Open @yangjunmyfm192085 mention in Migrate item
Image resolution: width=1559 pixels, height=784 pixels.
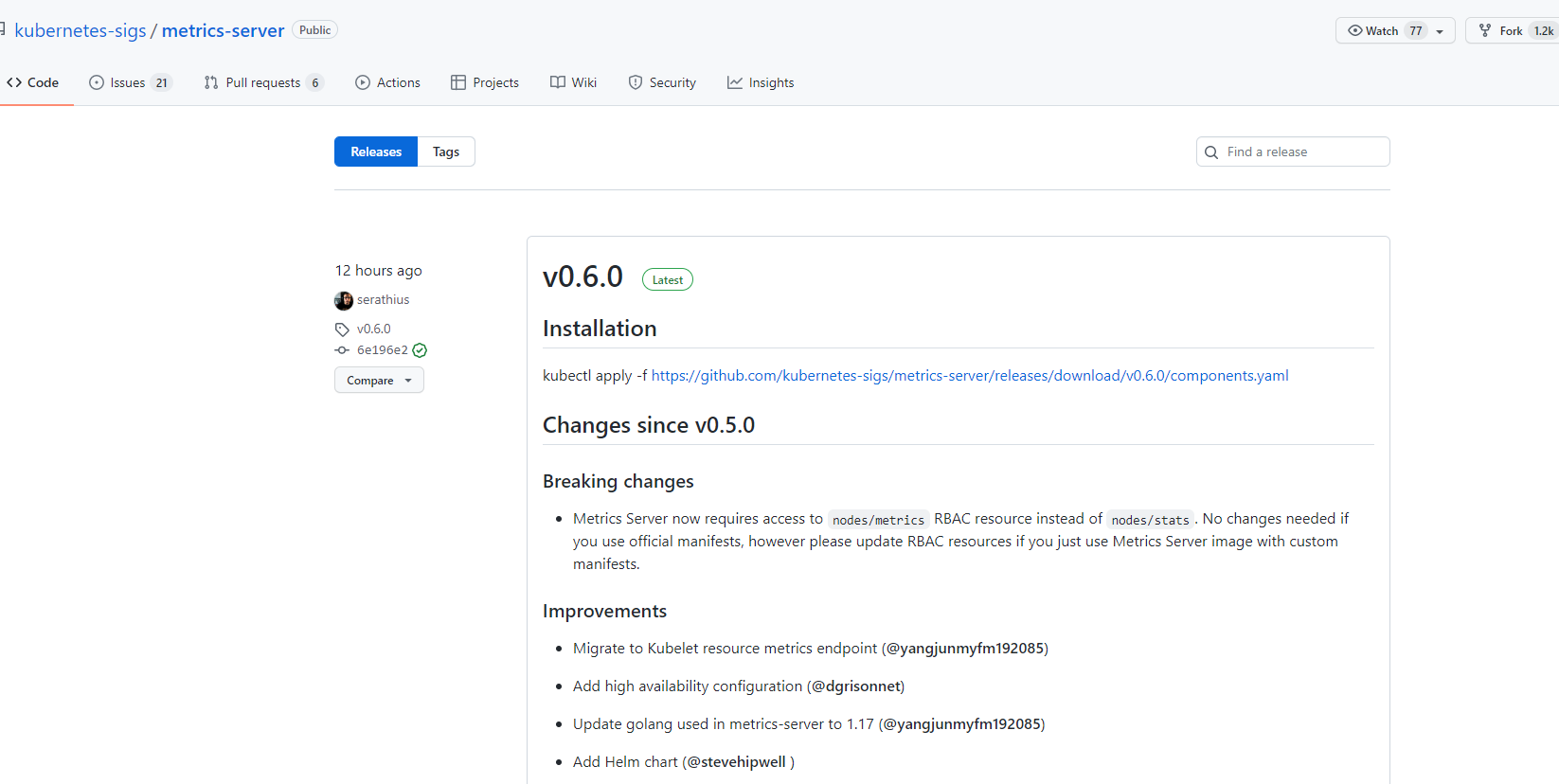pyautogui.click(x=965, y=648)
